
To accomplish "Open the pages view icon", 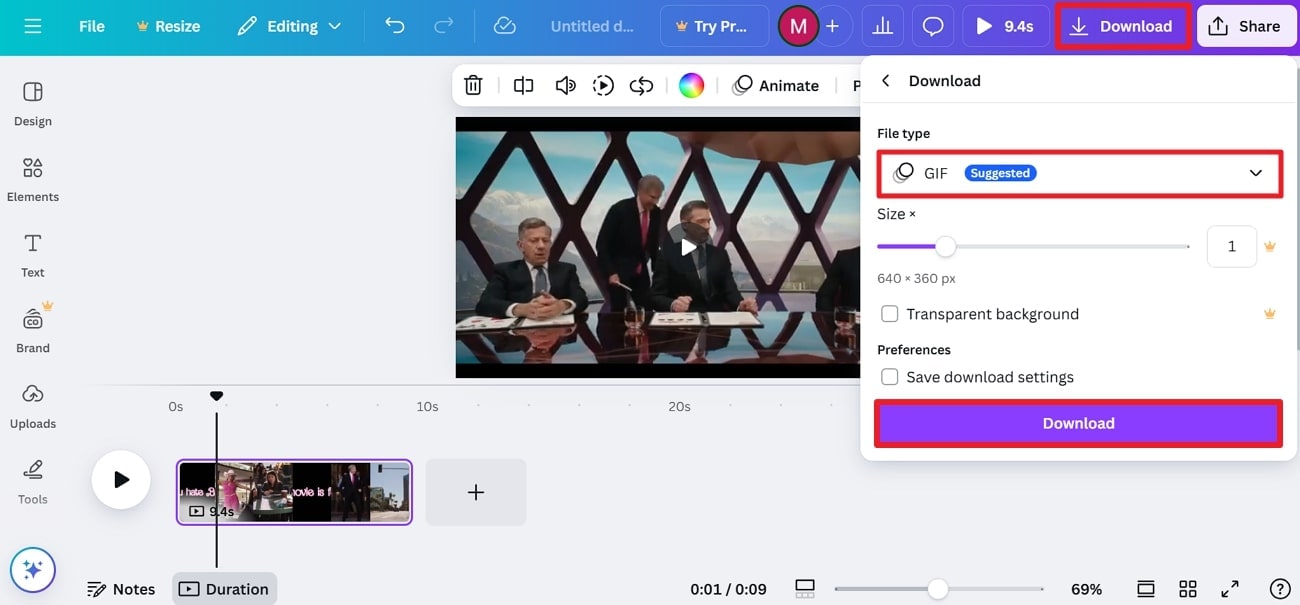I will point(1146,589).
